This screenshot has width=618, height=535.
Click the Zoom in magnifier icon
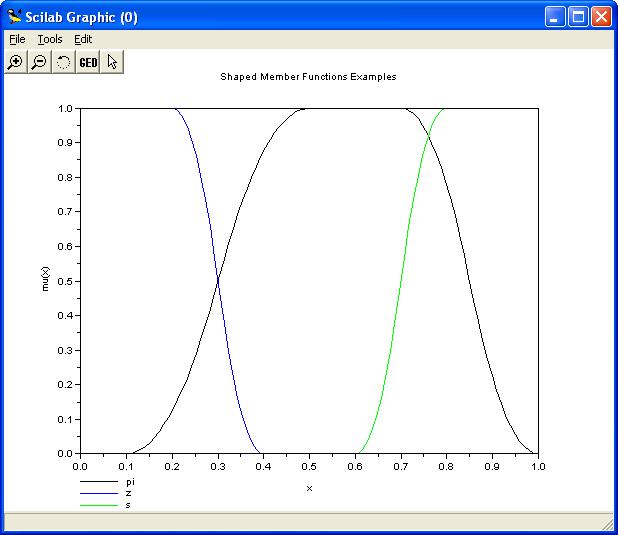tap(15, 62)
